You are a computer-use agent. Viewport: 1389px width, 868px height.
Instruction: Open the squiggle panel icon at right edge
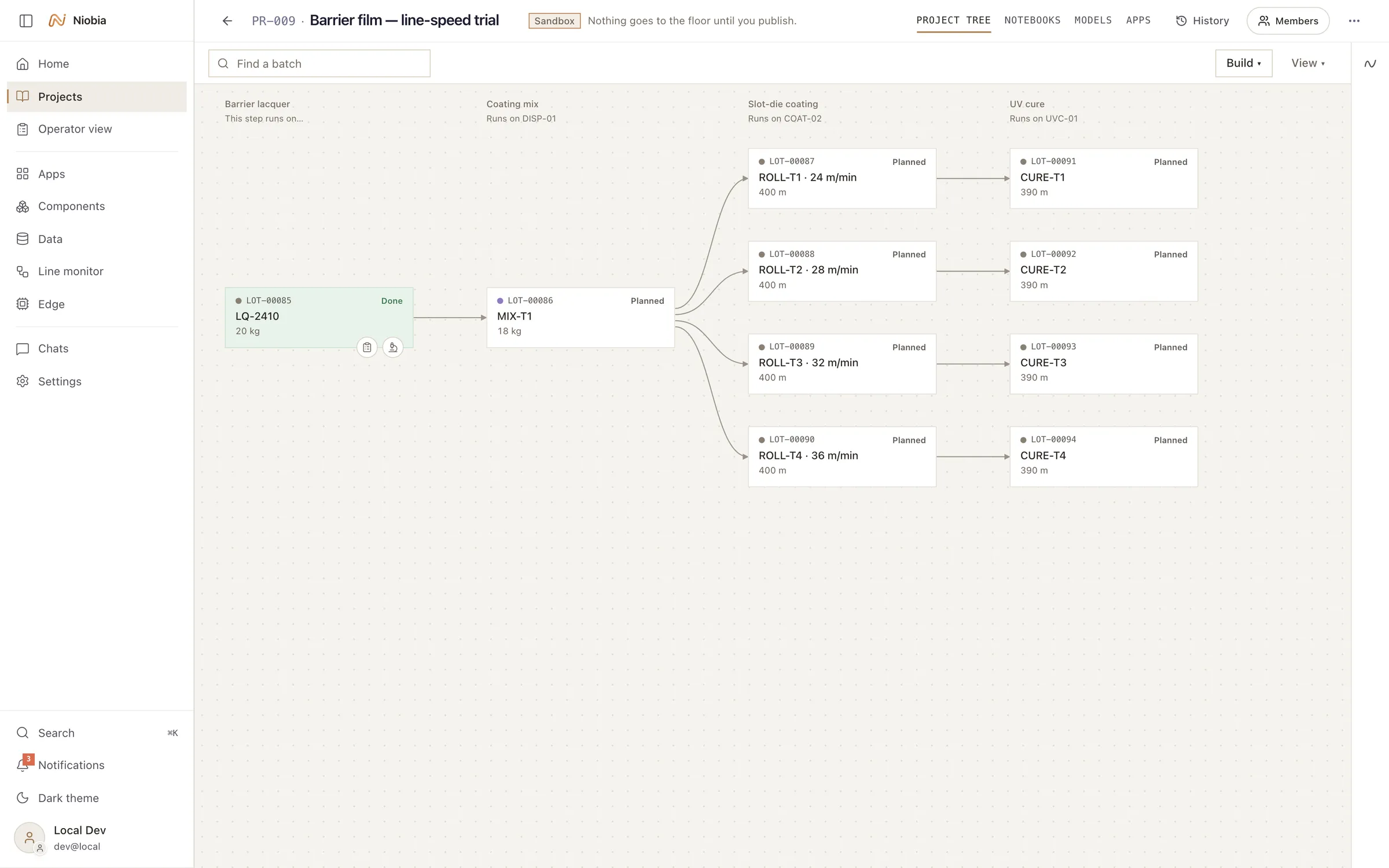tap(1370, 64)
